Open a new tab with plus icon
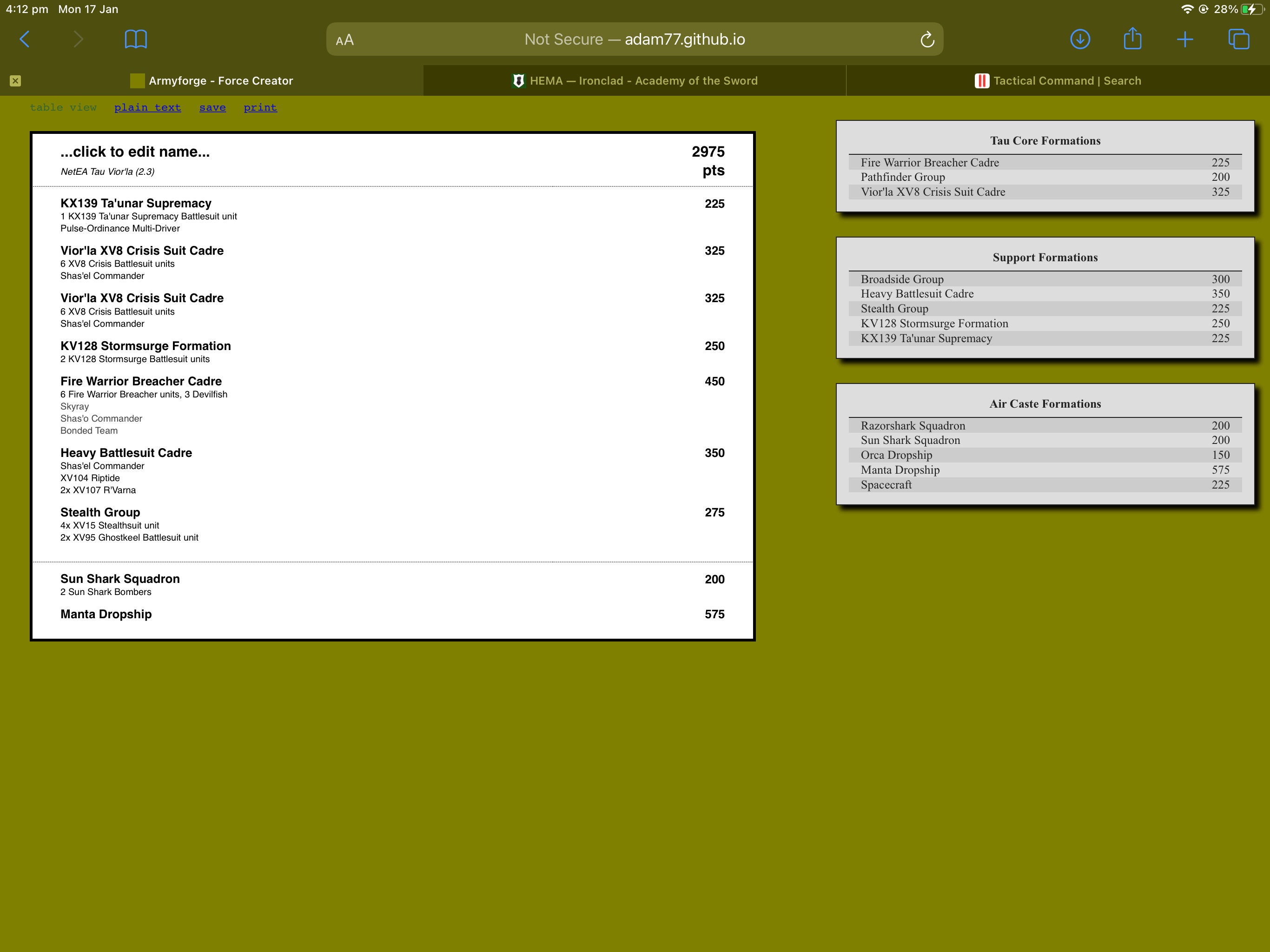The height and width of the screenshot is (952, 1270). click(x=1184, y=40)
